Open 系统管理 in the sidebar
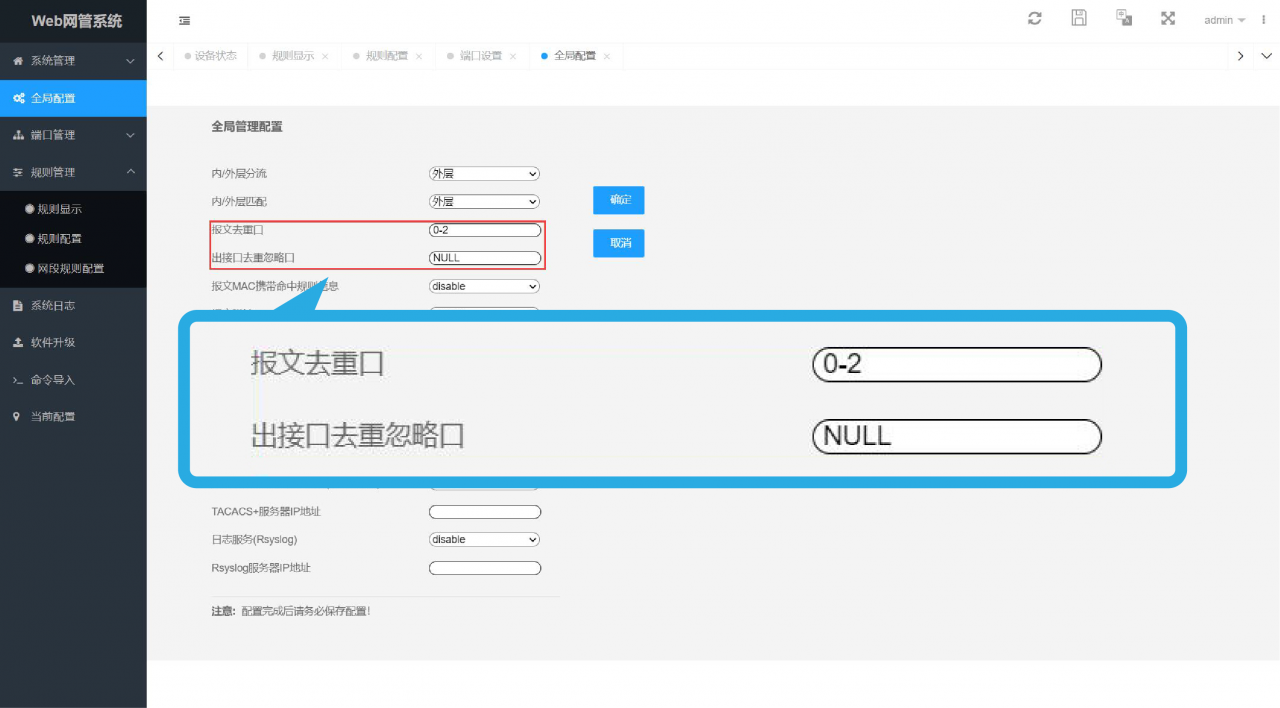The height and width of the screenshot is (708, 1280). (x=73, y=61)
